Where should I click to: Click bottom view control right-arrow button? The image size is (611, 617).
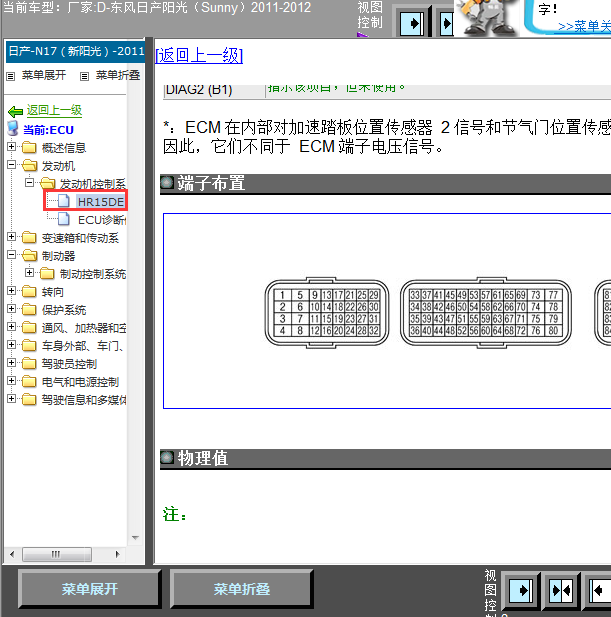[x=520, y=590]
